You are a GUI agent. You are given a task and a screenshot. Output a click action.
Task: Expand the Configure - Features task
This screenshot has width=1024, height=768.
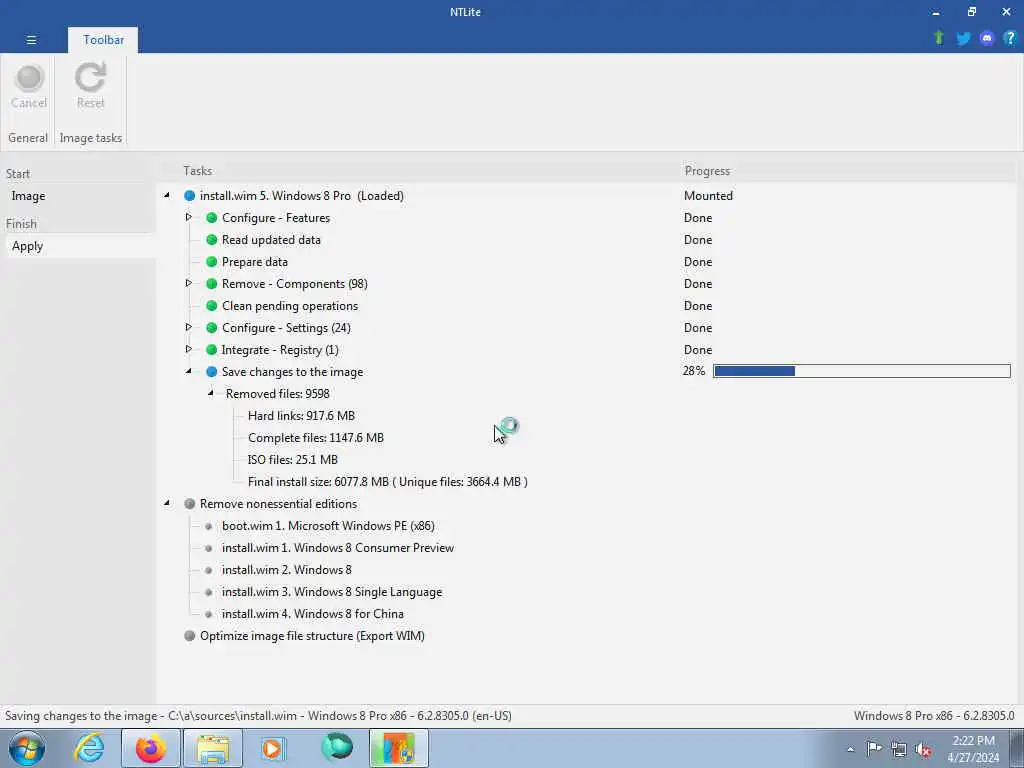(x=189, y=217)
